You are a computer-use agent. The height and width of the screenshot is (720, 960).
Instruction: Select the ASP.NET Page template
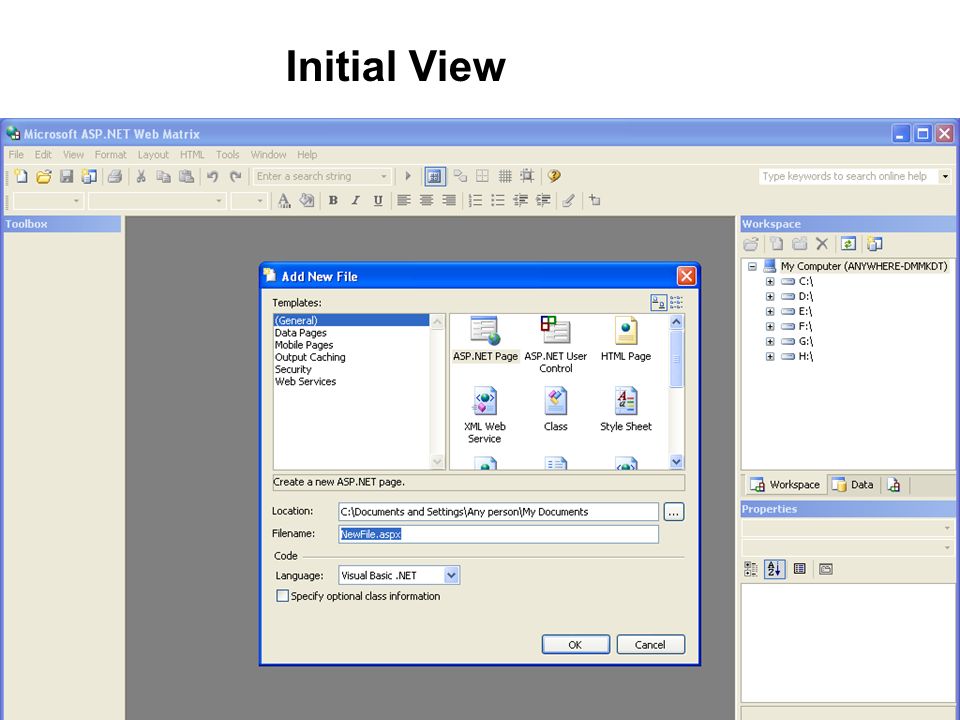pyautogui.click(x=486, y=339)
